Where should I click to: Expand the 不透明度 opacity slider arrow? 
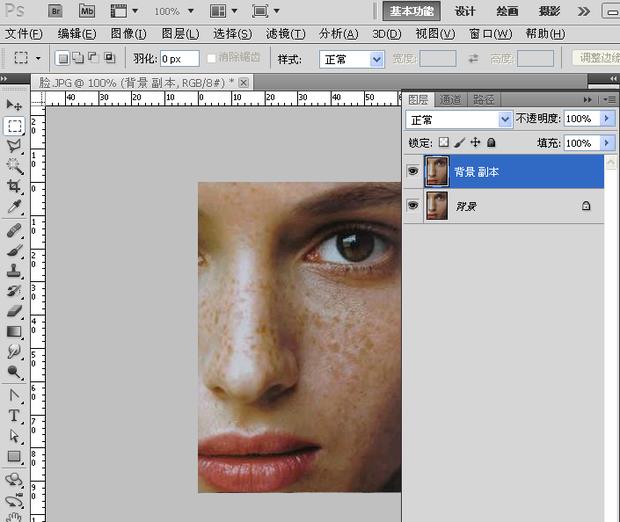coord(607,119)
